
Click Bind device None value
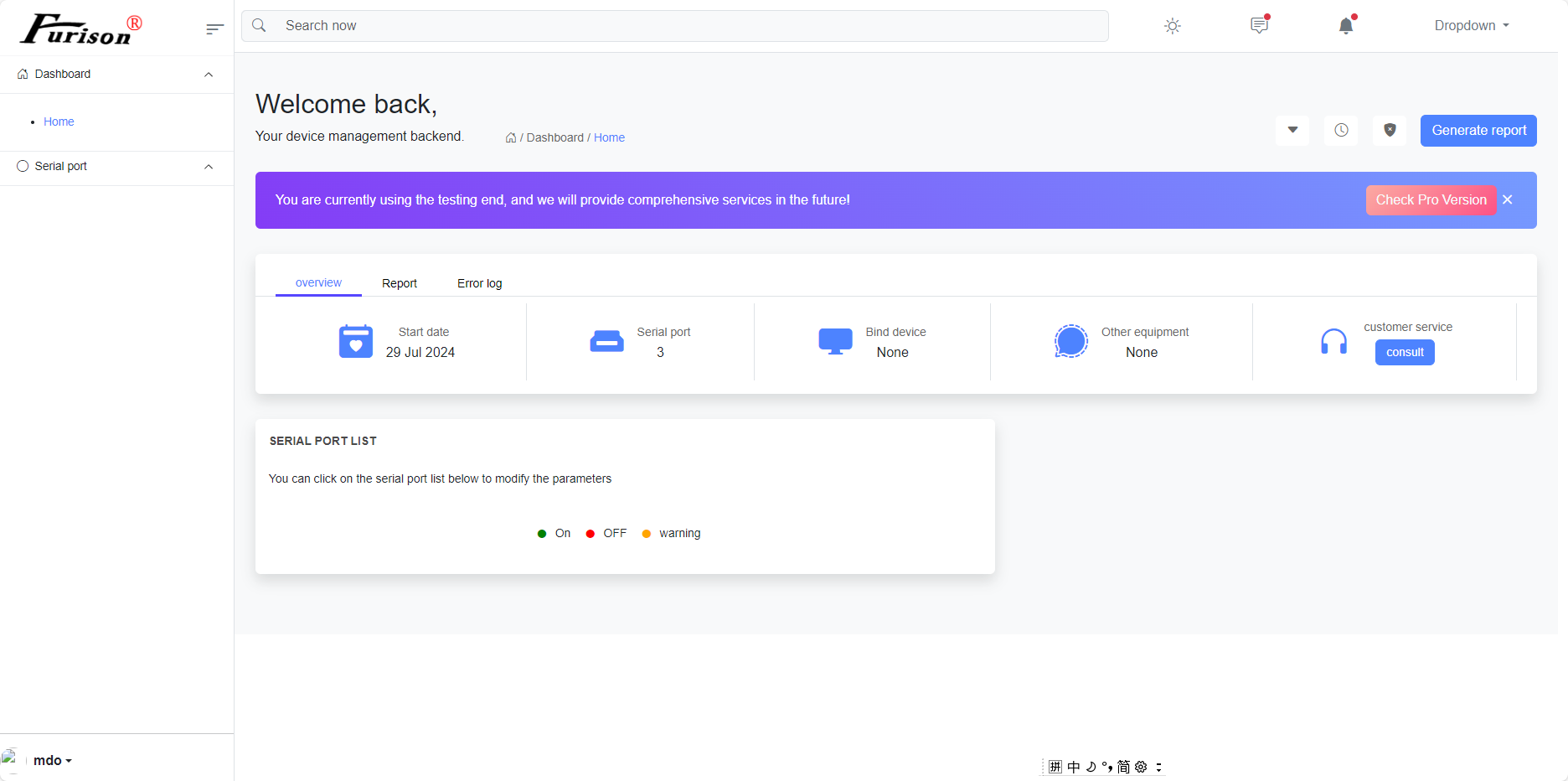(x=893, y=353)
